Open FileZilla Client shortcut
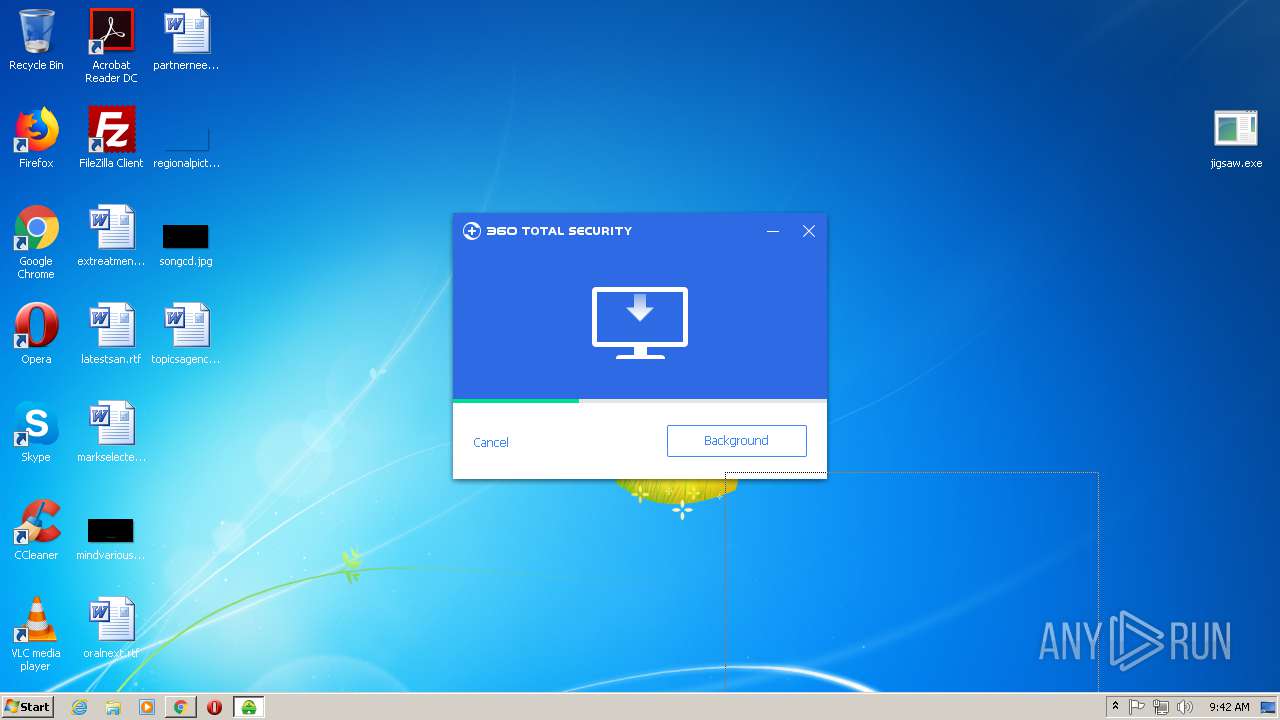Viewport: 1280px width, 720px height. [x=111, y=138]
